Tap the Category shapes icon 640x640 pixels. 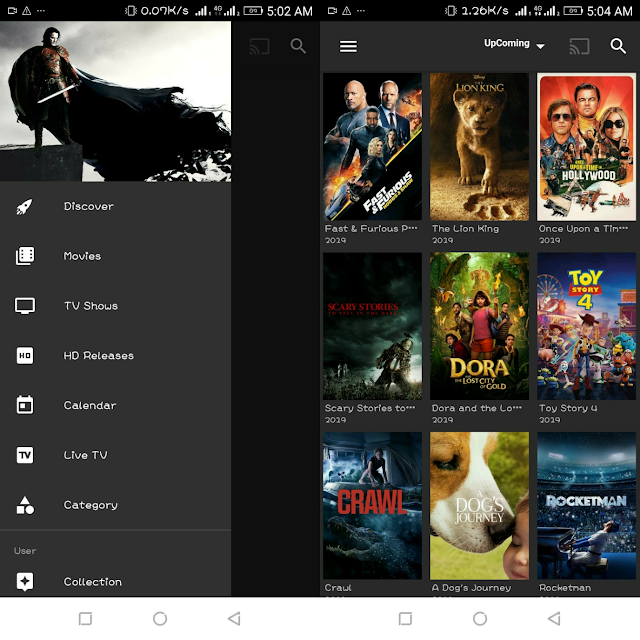25,505
